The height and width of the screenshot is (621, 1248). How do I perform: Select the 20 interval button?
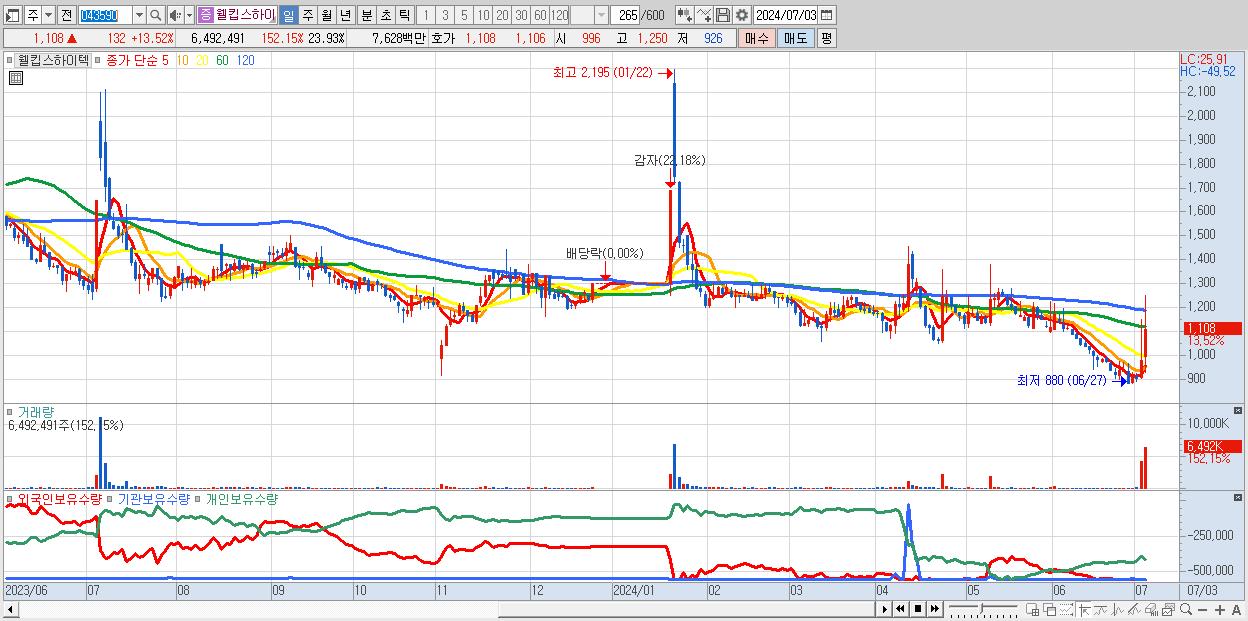(x=502, y=15)
